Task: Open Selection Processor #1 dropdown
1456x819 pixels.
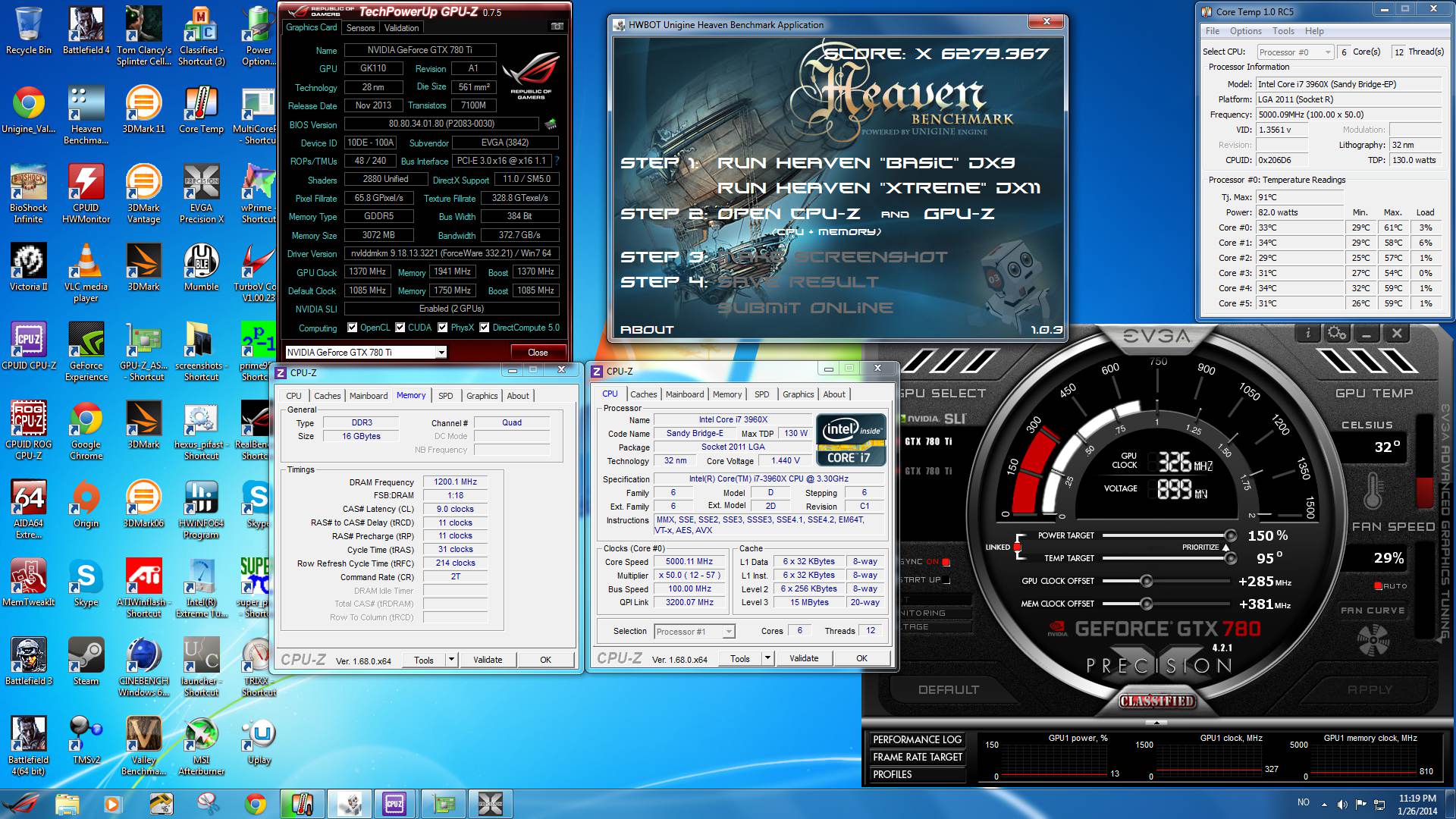Action: click(x=695, y=632)
